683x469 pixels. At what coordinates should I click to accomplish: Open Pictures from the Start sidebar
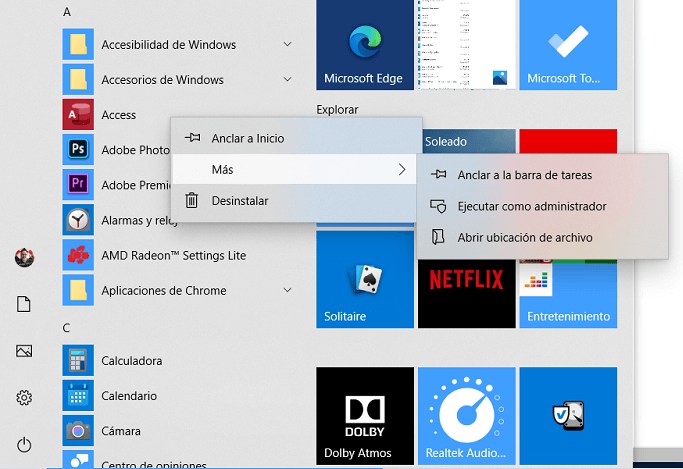point(24,351)
